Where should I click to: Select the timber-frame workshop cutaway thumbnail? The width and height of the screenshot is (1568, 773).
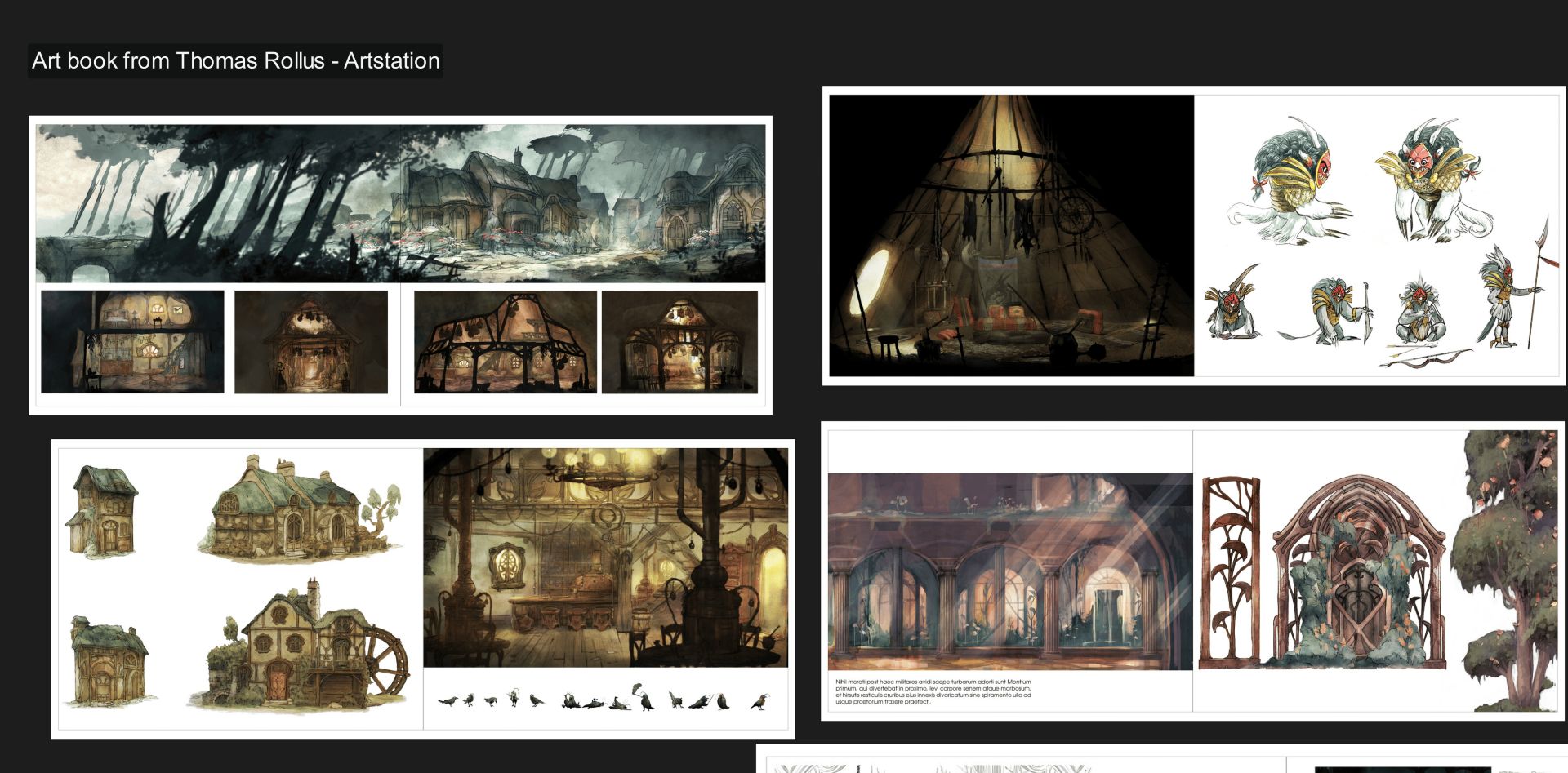pos(505,343)
